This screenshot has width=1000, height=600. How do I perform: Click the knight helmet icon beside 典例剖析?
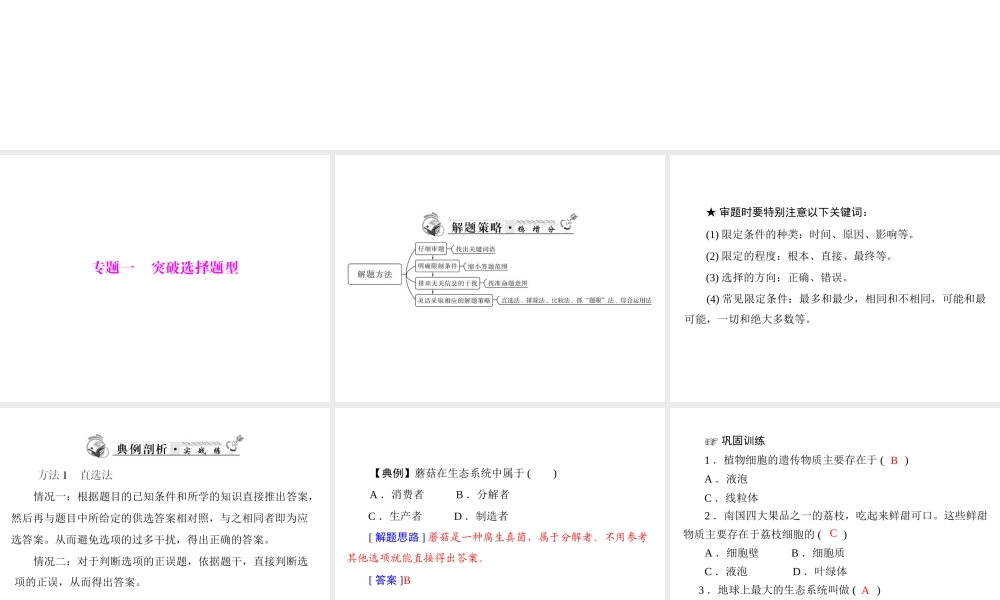click(x=97, y=446)
